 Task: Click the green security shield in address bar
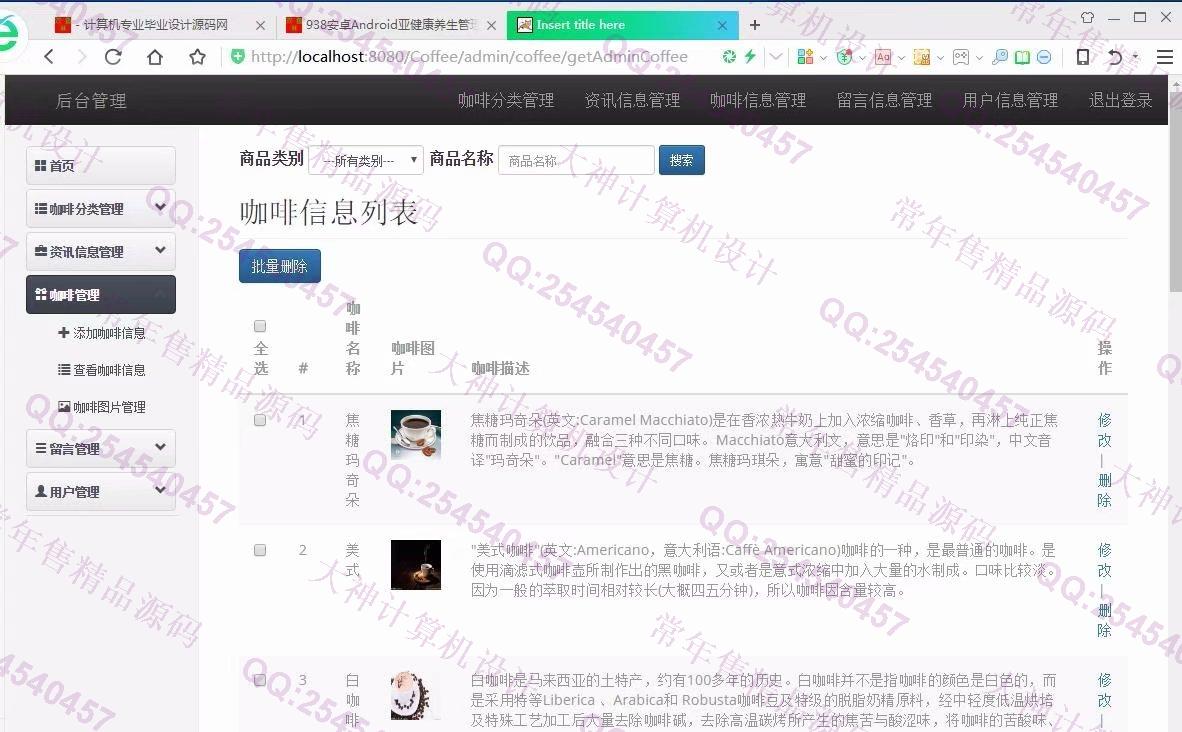(x=237, y=57)
